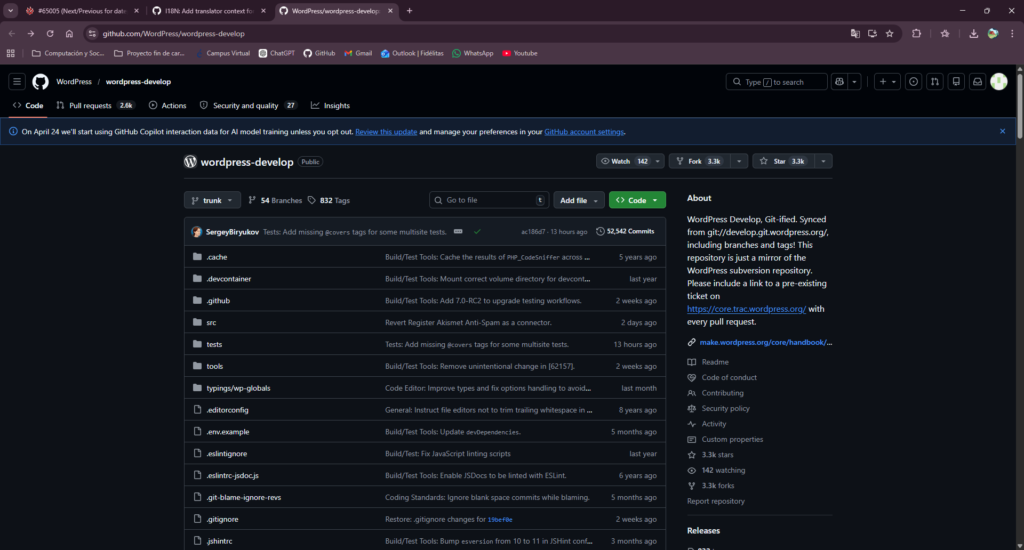This screenshot has width=1024, height=550.
Task: Bookmark this page with the star icon
Action: (x=889, y=33)
